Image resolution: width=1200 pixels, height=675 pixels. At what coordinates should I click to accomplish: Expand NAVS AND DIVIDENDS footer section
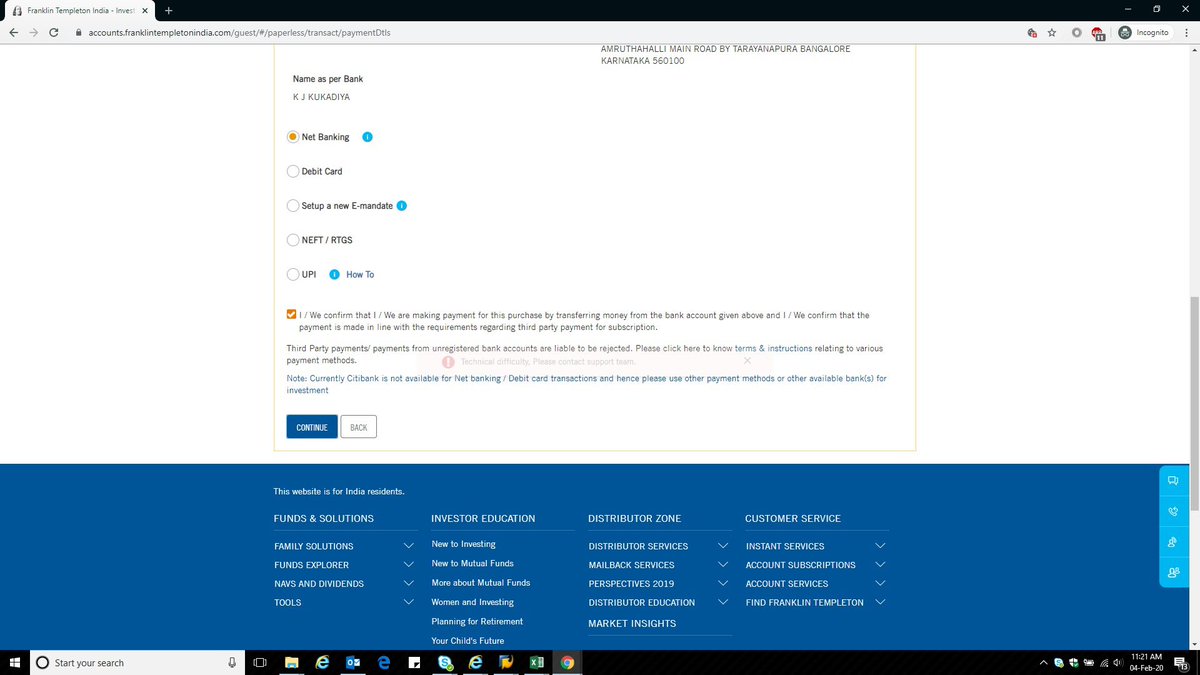(408, 584)
